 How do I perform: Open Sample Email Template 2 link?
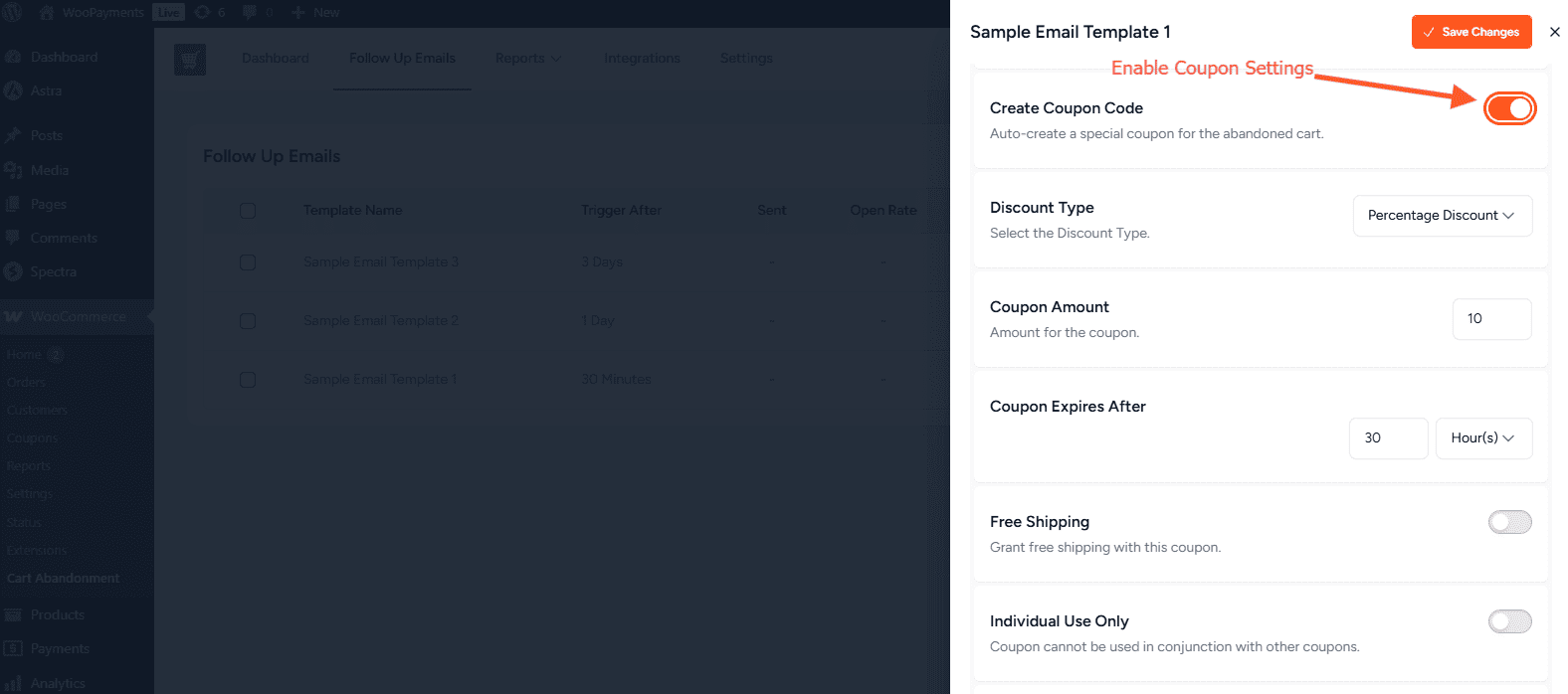pos(380,321)
